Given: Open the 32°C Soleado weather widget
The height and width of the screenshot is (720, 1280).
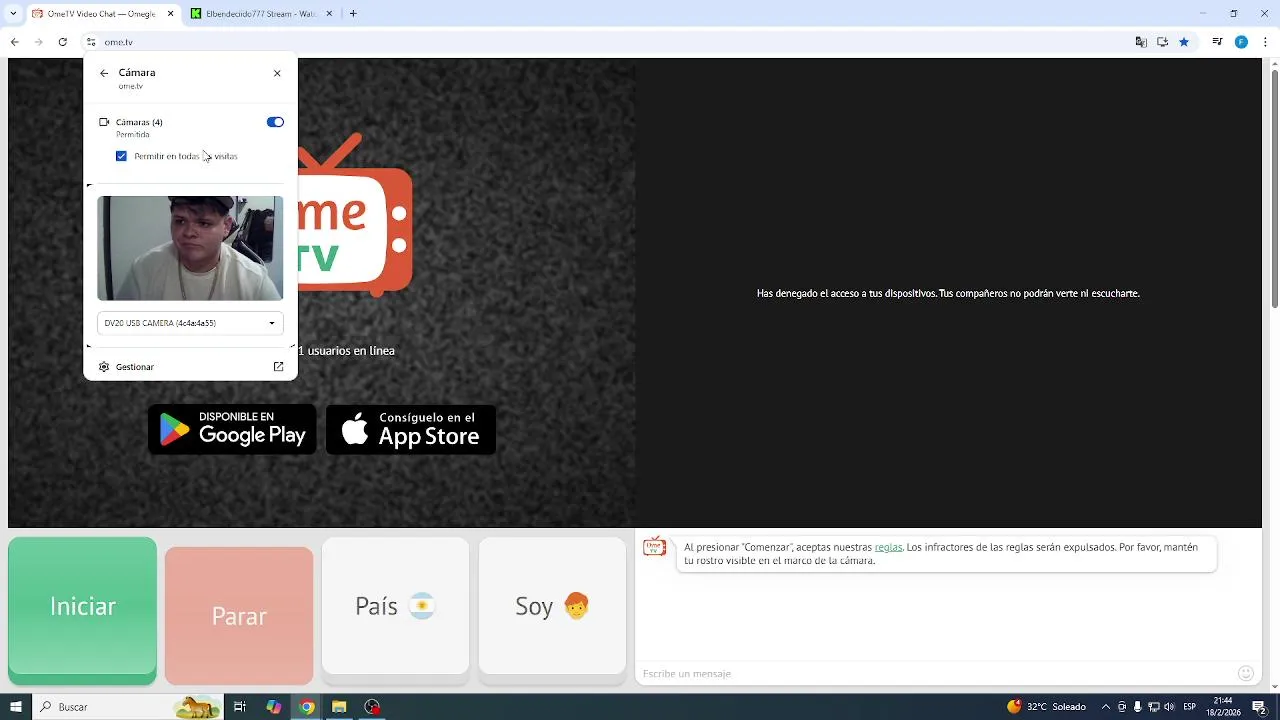Looking at the screenshot, I should click(x=1046, y=707).
